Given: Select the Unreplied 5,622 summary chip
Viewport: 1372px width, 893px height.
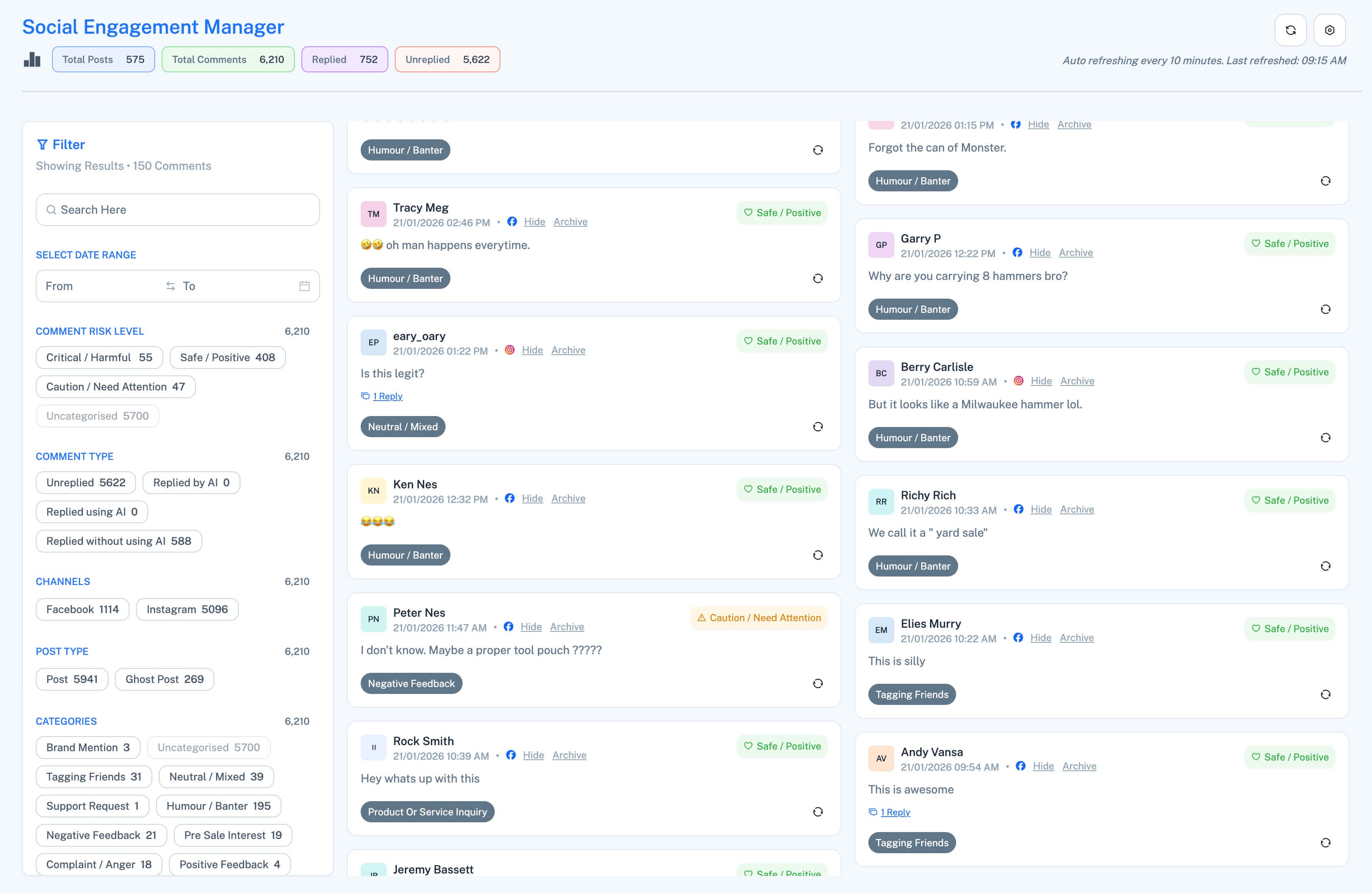Looking at the screenshot, I should [447, 59].
